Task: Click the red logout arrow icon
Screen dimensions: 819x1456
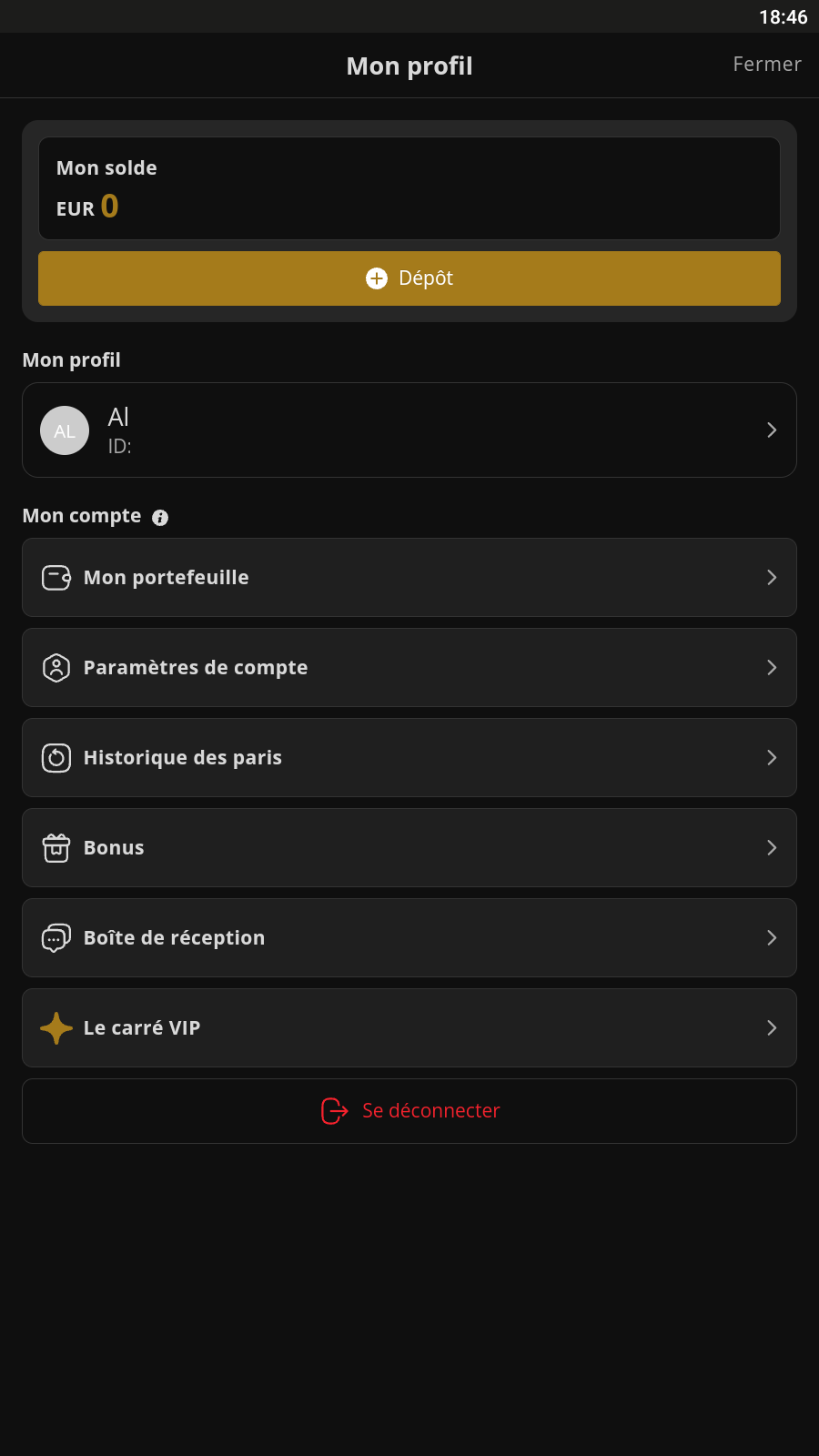Action: (335, 1111)
